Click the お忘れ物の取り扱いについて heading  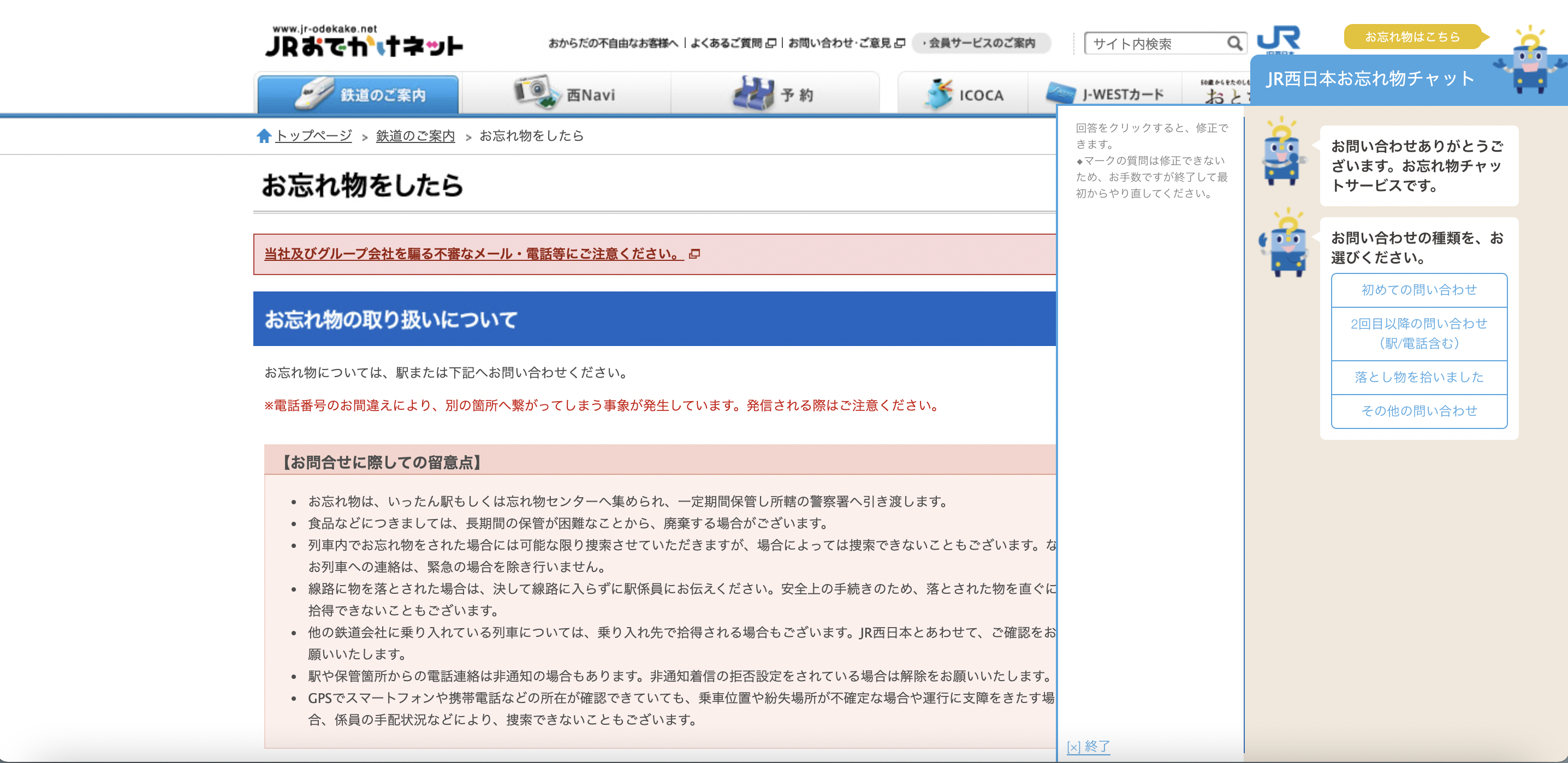[391, 319]
